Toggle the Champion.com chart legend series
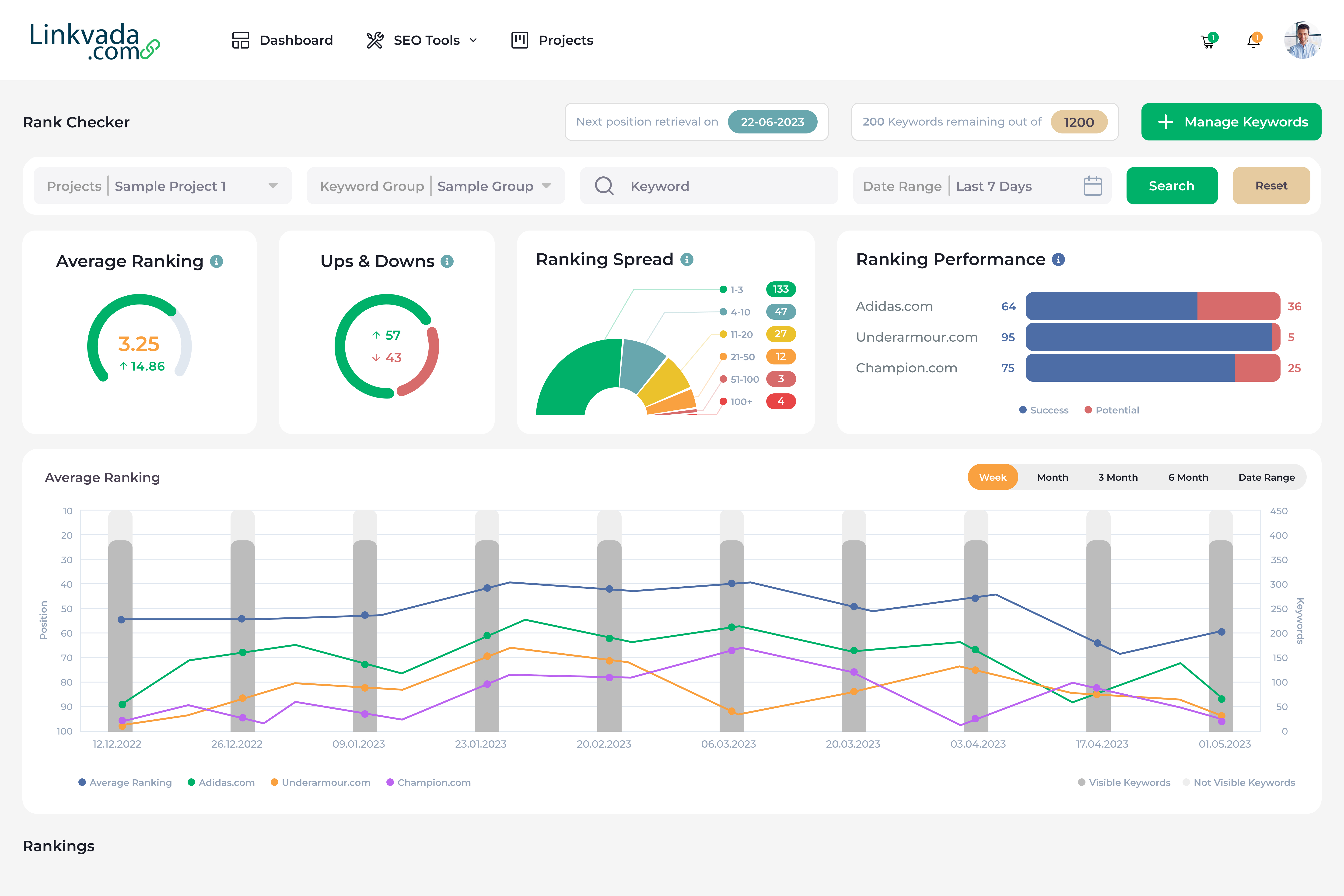 click(x=429, y=782)
